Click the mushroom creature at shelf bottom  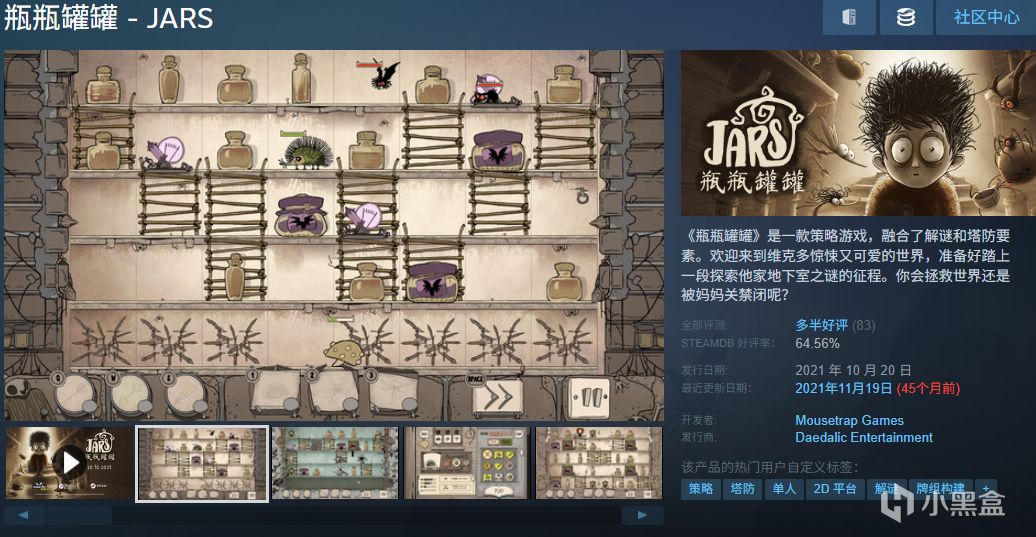[344, 353]
